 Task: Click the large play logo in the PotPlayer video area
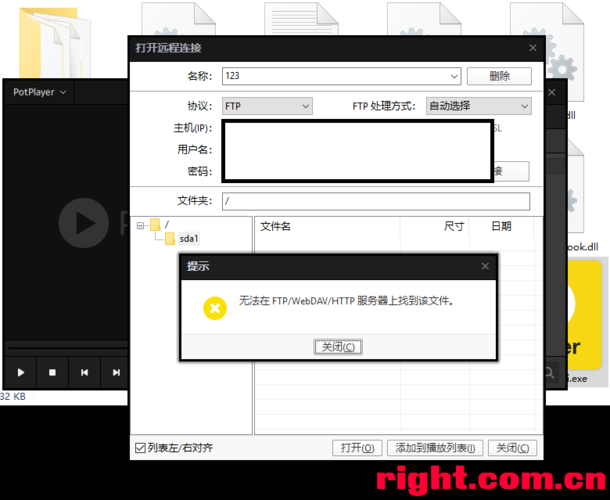84,223
